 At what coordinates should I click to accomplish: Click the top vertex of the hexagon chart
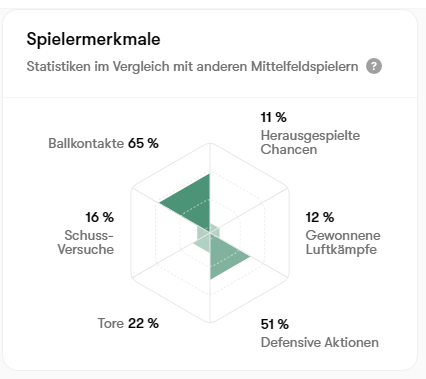coord(210,143)
